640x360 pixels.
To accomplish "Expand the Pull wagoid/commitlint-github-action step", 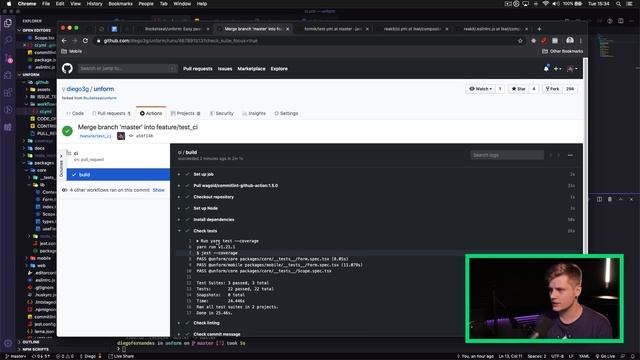I will pyautogui.click(x=236, y=186).
